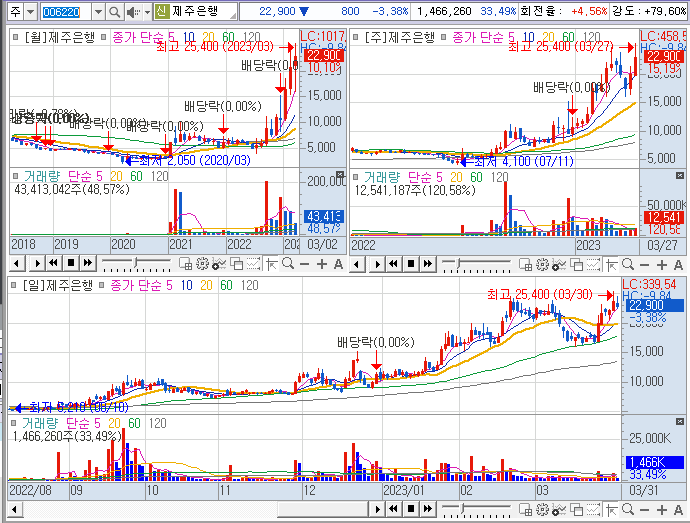690x523 pixels.
Task: Click the [주]제주은행 weekly chart label
Action: 400,37
